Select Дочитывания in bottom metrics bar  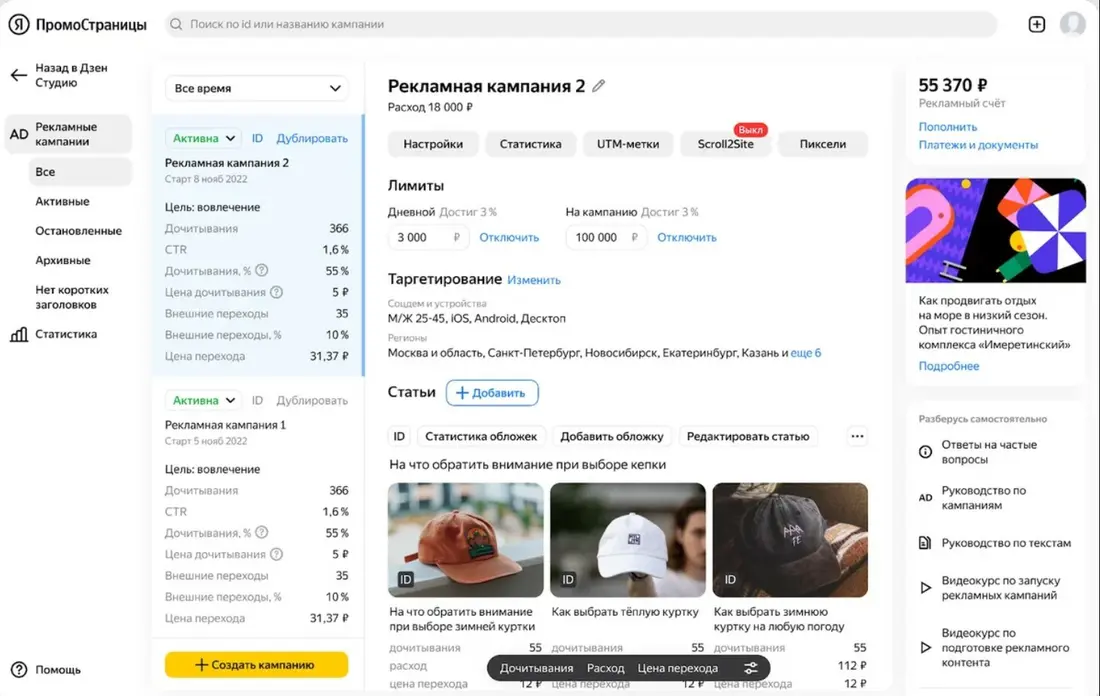537,668
